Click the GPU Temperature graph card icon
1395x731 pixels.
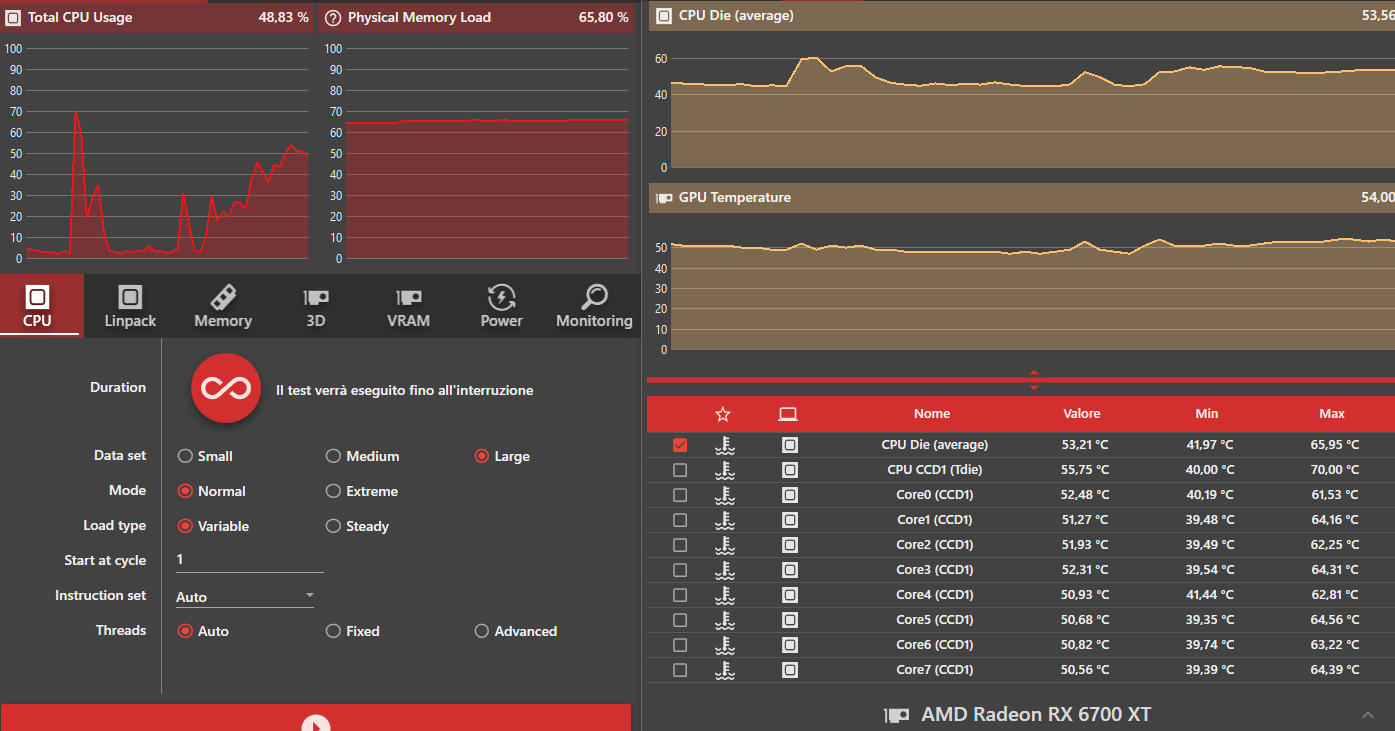pyautogui.click(x=664, y=198)
